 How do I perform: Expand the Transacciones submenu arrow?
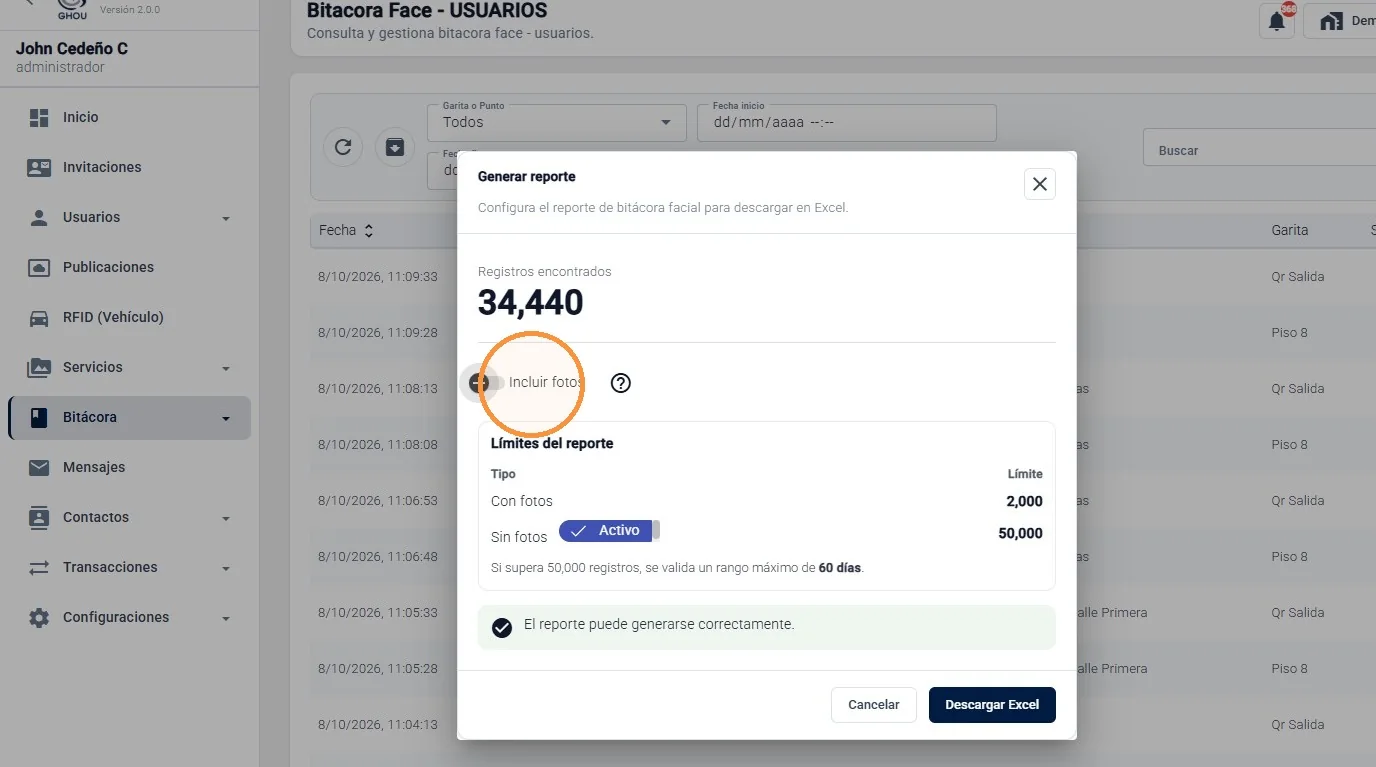point(226,568)
